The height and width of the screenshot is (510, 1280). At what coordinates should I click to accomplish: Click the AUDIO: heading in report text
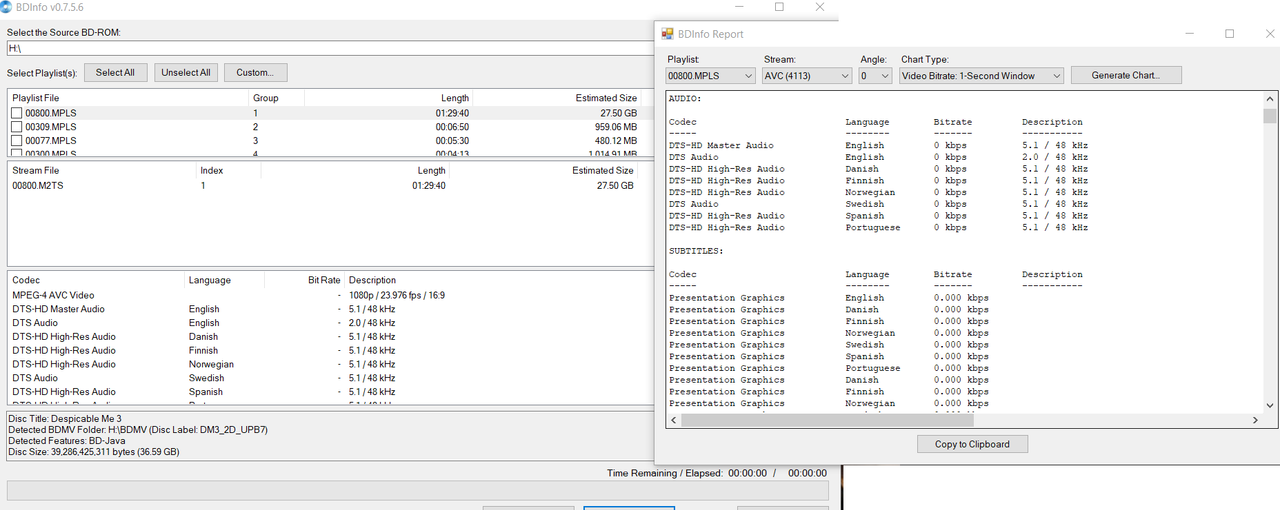[x=685, y=99]
